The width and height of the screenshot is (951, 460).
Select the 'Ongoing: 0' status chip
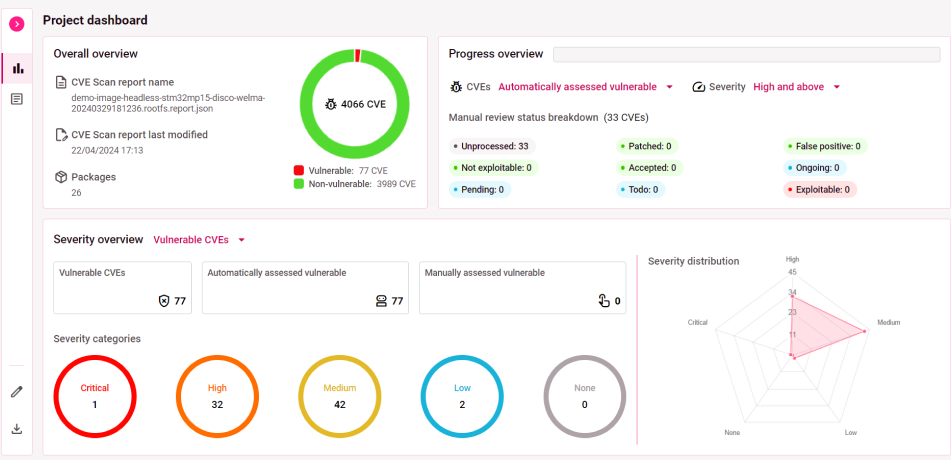click(815, 167)
